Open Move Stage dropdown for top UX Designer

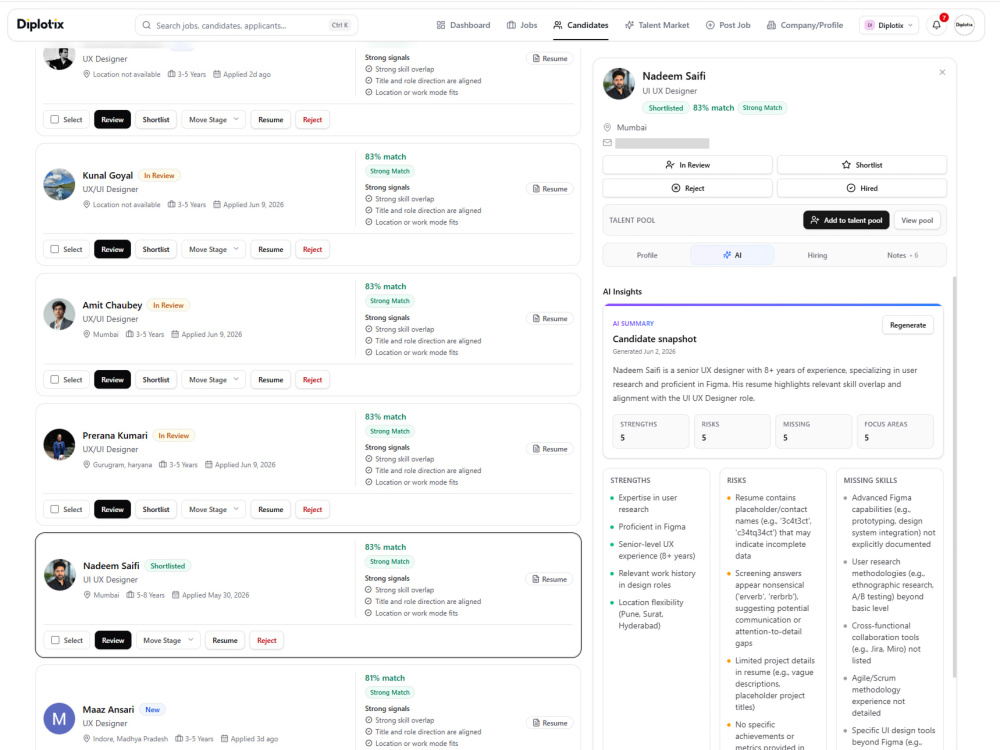click(x=214, y=119)
